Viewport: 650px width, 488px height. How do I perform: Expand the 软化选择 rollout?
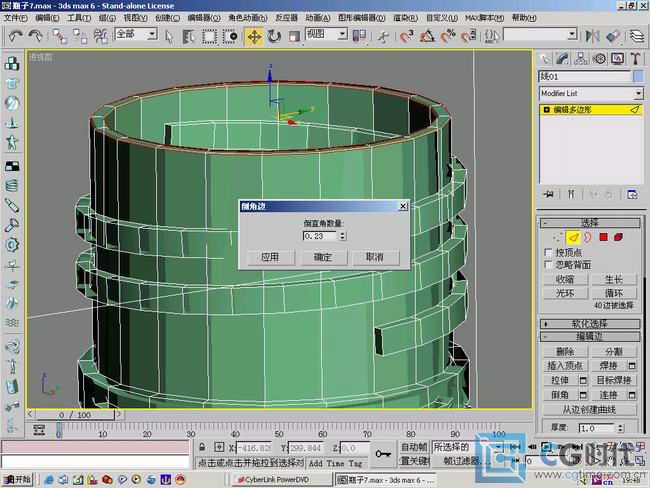(x=590, y=324)
